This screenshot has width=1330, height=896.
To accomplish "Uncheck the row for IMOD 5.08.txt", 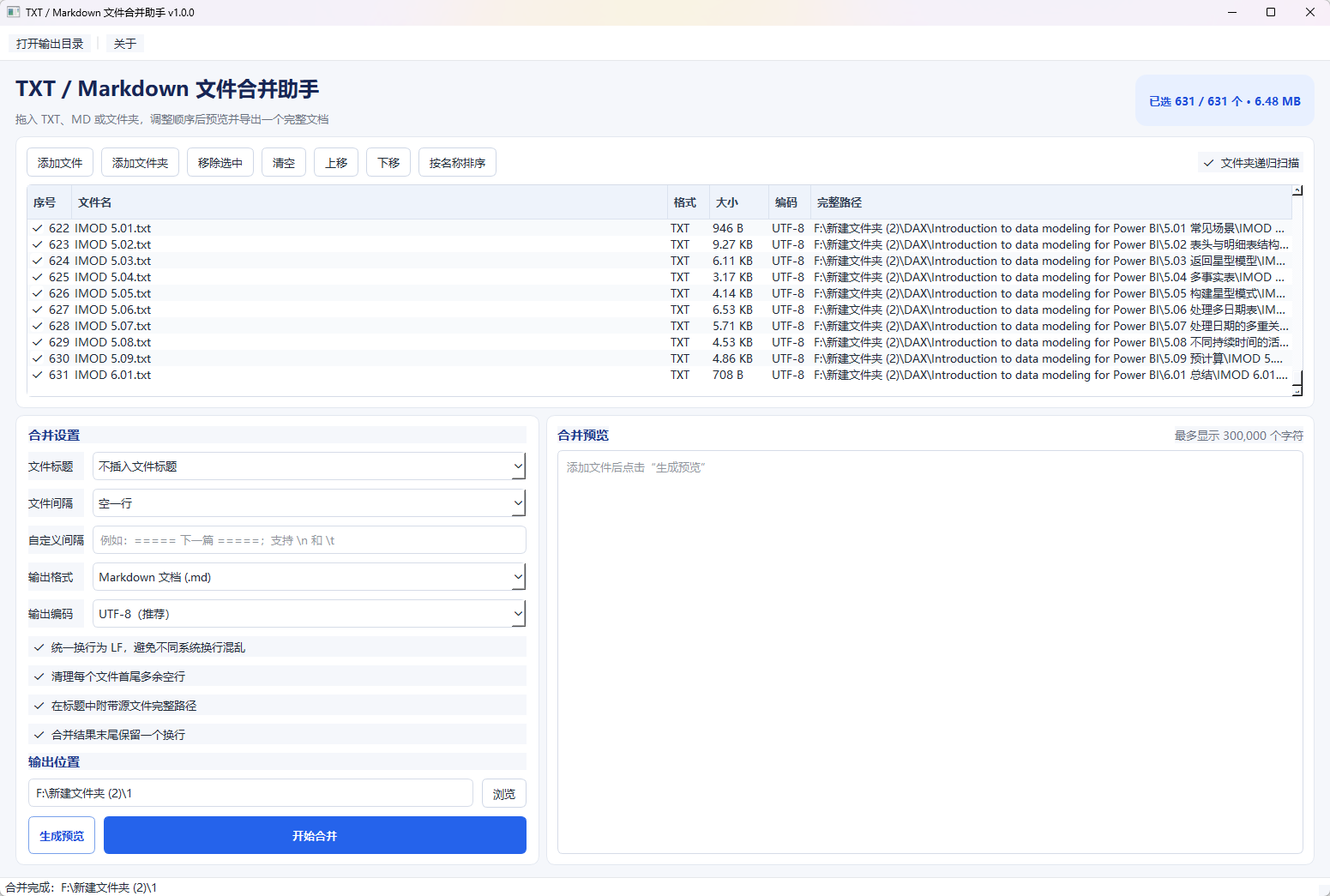I will pos(38,342).
